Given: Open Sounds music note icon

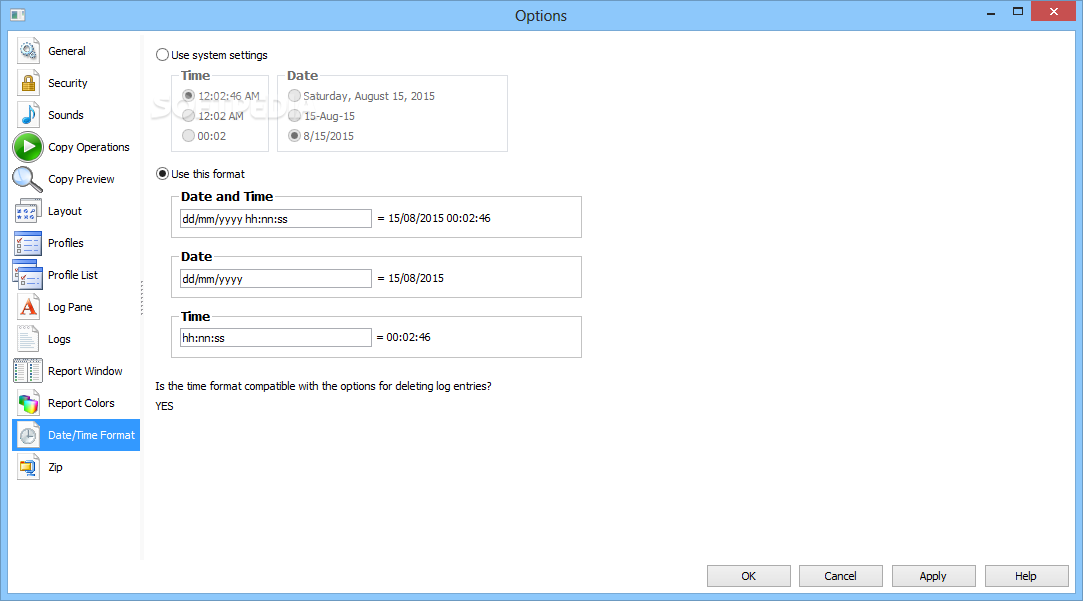Looking at the screenshot, I should coord(28,115).
